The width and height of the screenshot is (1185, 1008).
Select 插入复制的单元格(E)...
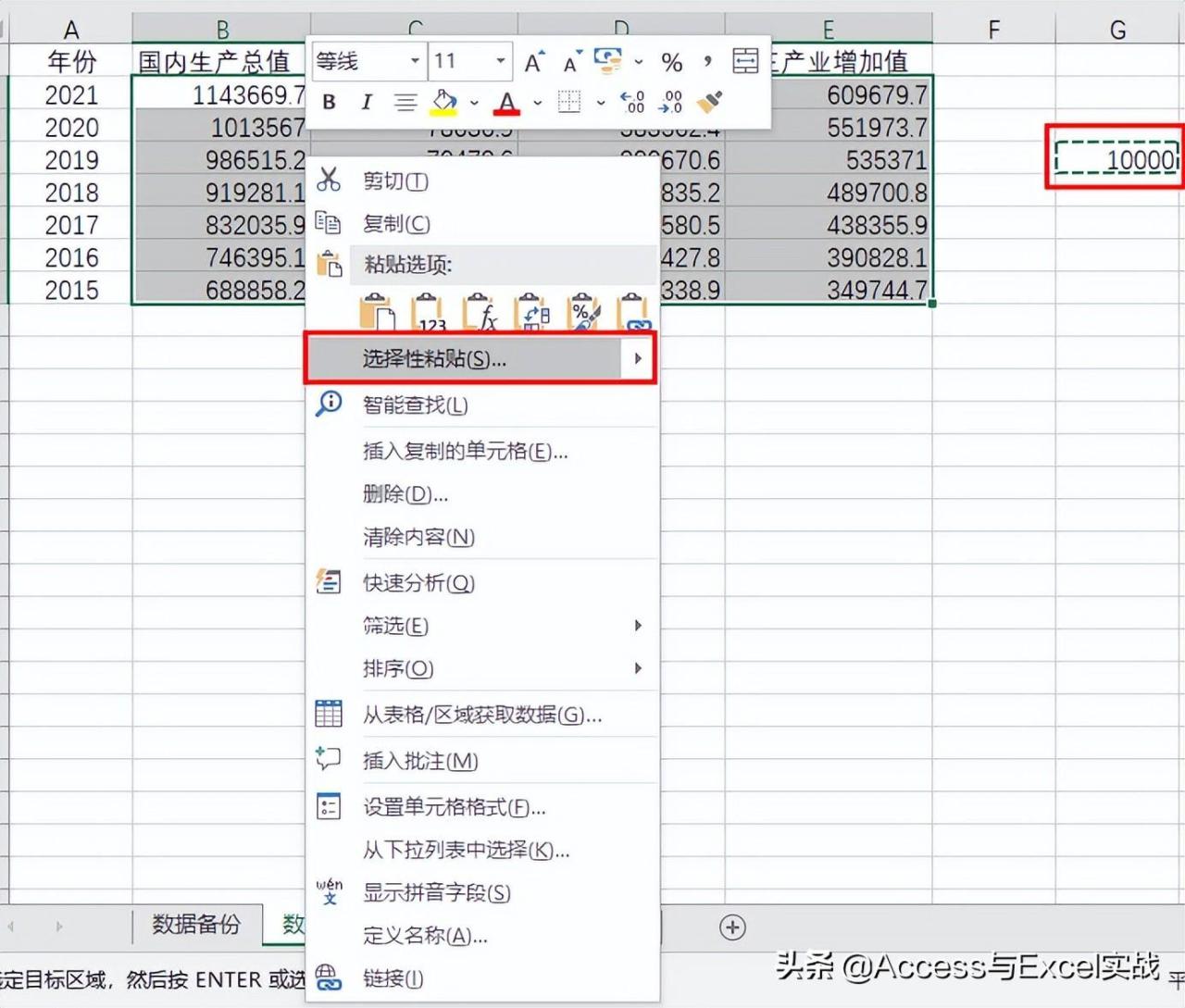pyautogui.click(x=482, y=451)
